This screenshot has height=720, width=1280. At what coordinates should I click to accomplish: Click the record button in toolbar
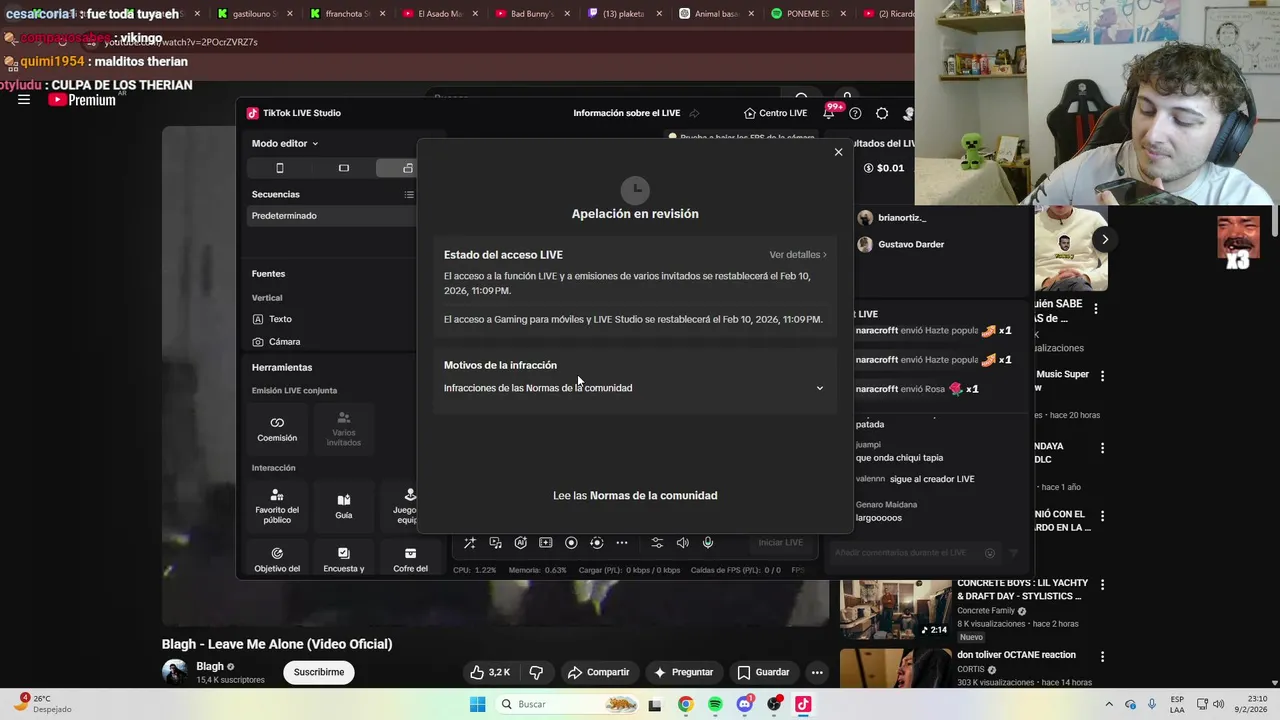click(x=571, y=543)
